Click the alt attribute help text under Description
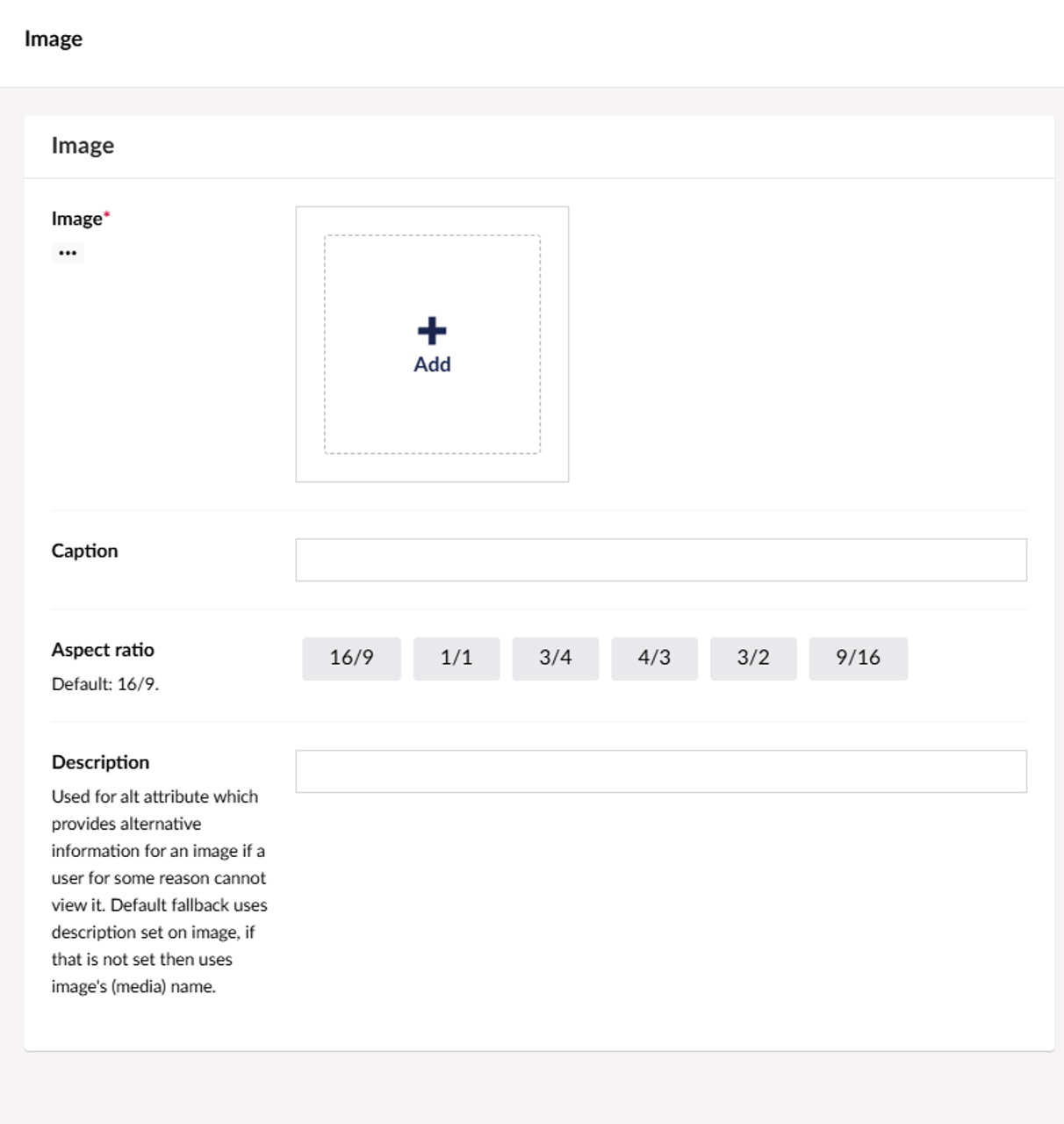1064x1124 pixels. [159, 890]
